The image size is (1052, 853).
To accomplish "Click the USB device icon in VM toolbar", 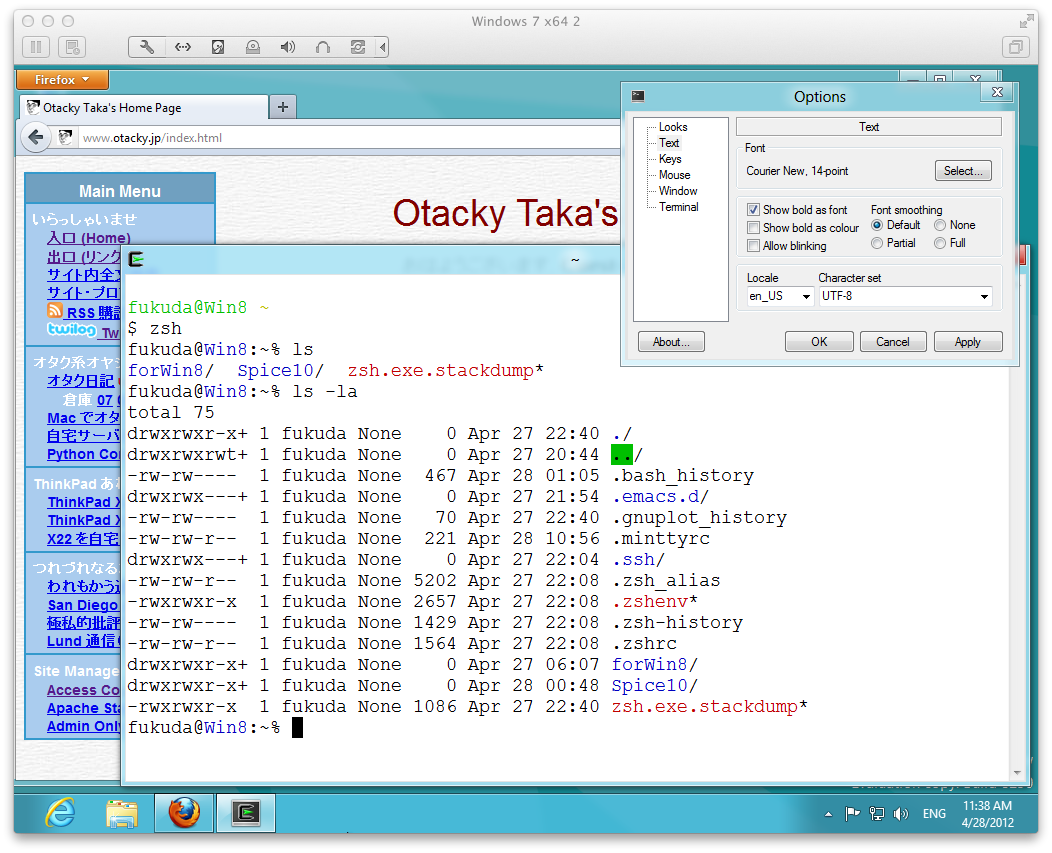I will pyautogui.click(x=323, y=47).
